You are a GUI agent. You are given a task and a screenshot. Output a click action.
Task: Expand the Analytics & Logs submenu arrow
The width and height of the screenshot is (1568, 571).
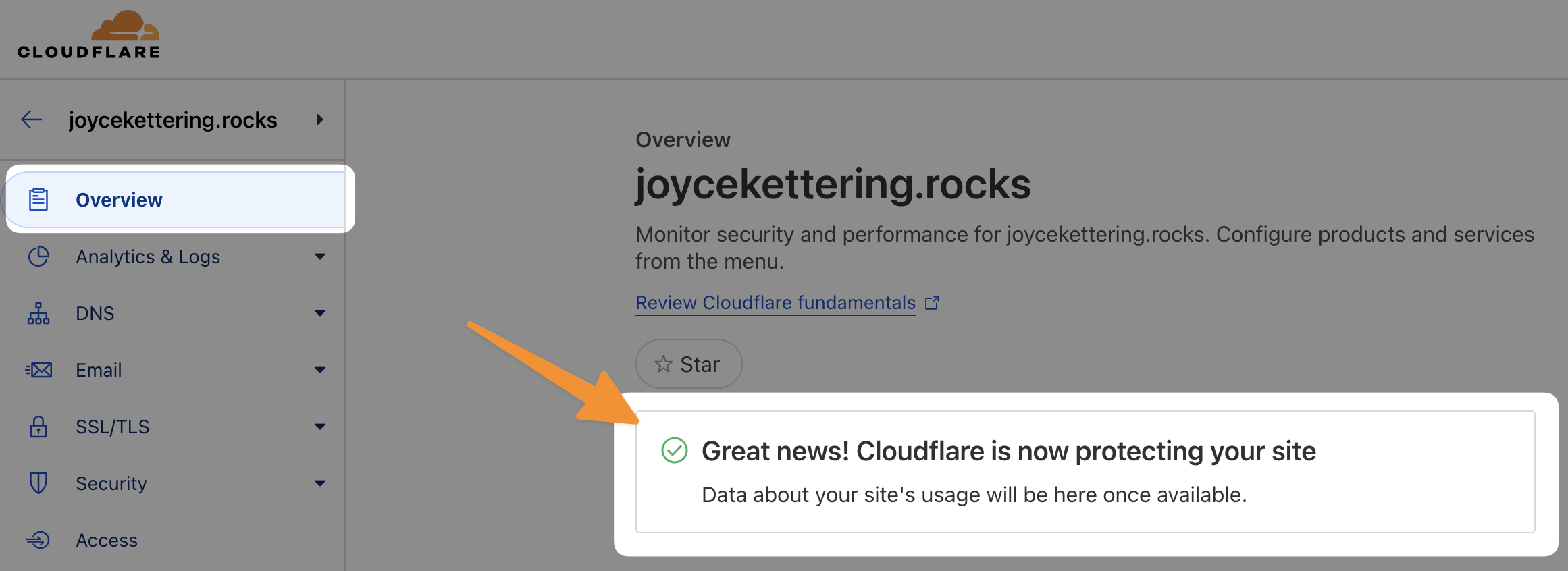[x=320, y=256]
